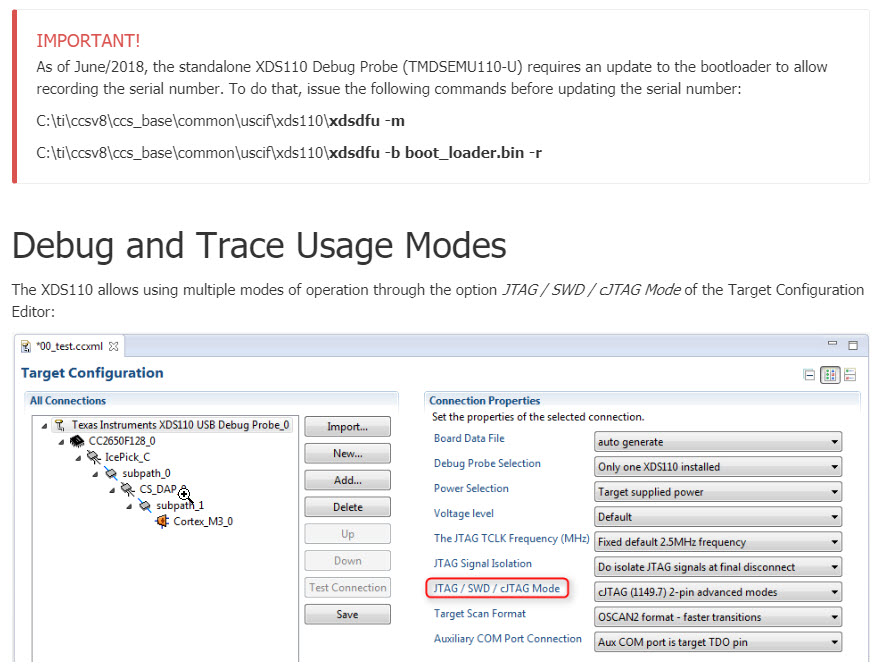
Task: Save the target configuration with Save button
Action: (347, 615)
